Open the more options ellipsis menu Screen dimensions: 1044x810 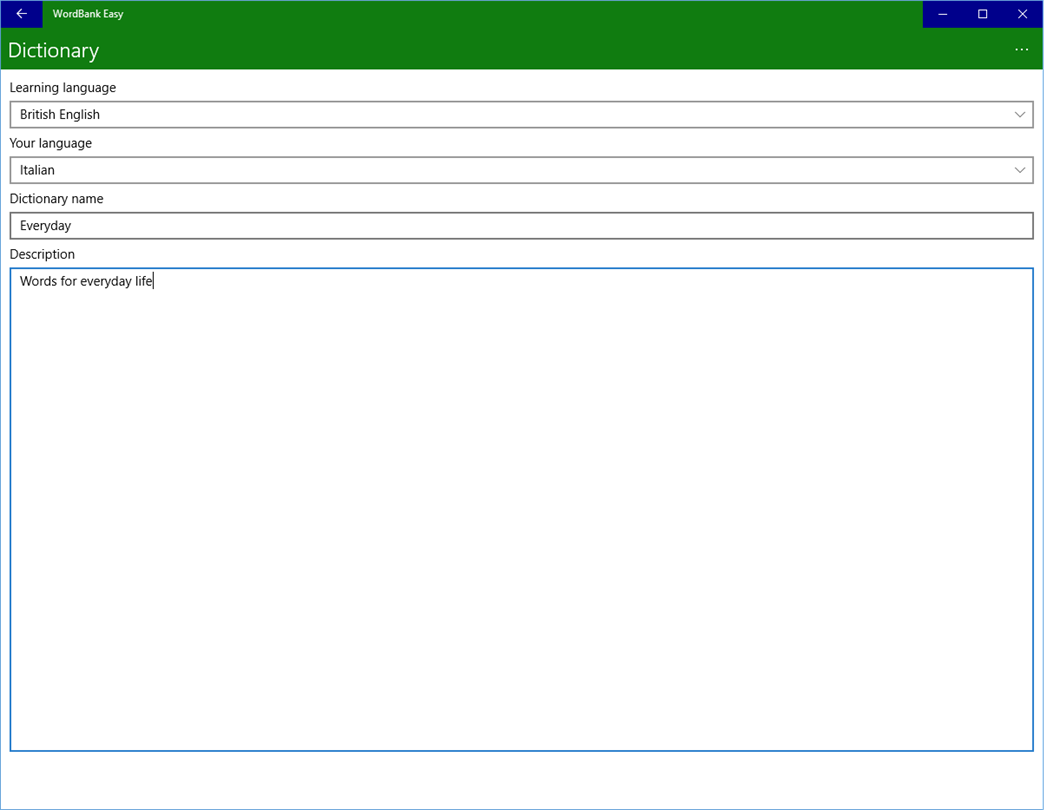(x=1021, y=50)
